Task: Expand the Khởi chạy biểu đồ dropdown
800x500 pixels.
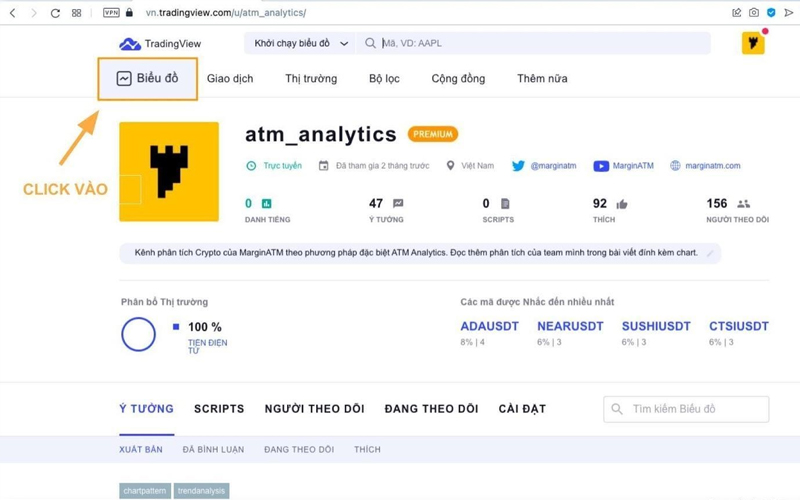Action: tap(301, 43)
